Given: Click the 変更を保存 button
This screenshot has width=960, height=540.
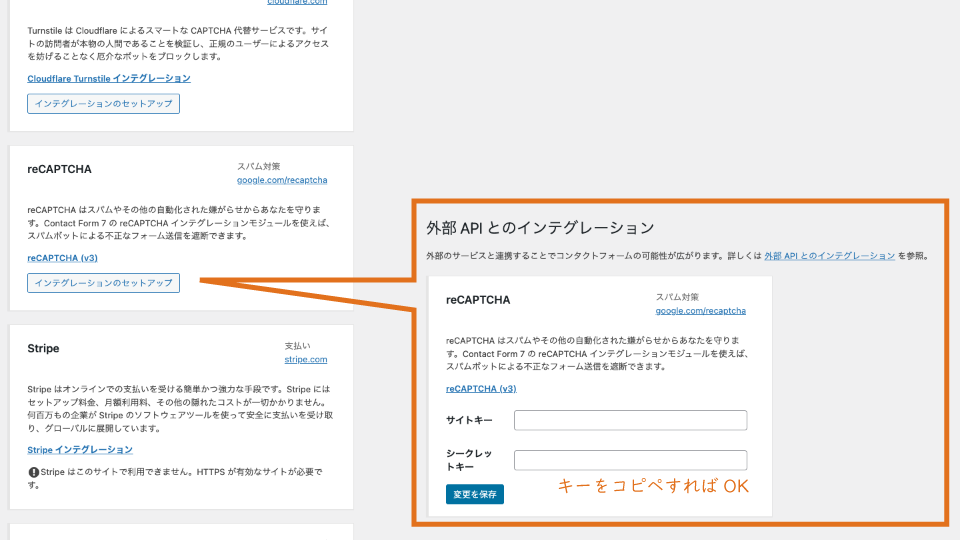Looking at the screenshot, I should click(x=474, y=494).
